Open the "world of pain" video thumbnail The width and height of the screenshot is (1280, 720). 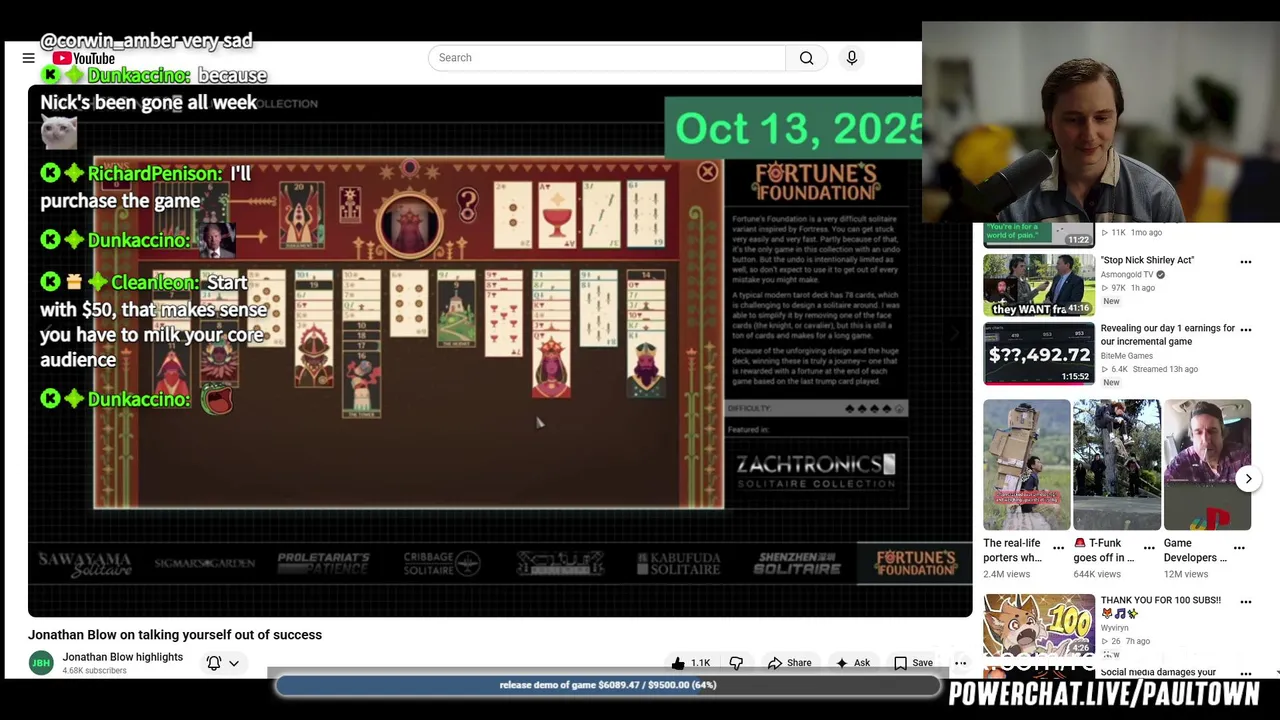1038,236
